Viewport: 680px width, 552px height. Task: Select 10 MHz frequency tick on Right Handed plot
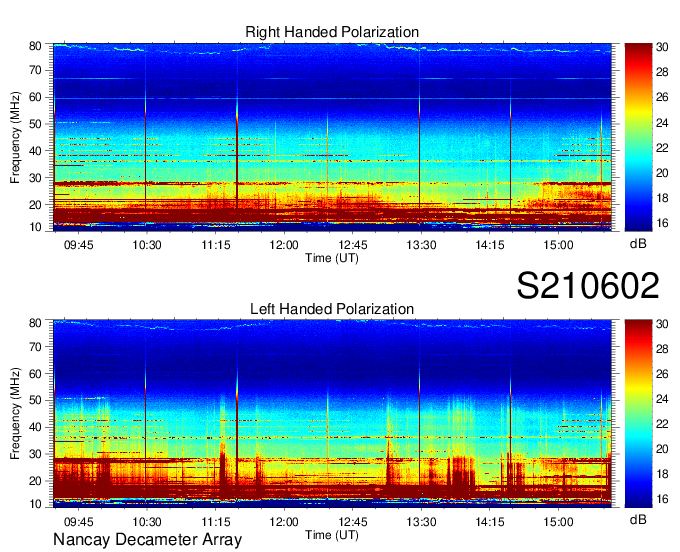coord(35,227)
